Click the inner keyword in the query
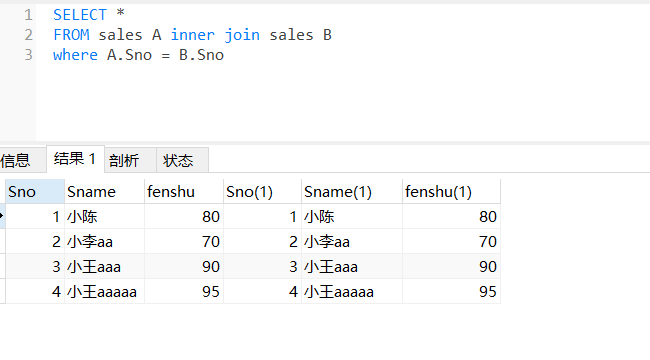The height and width of the screenshot is (360, 650). 193,35
